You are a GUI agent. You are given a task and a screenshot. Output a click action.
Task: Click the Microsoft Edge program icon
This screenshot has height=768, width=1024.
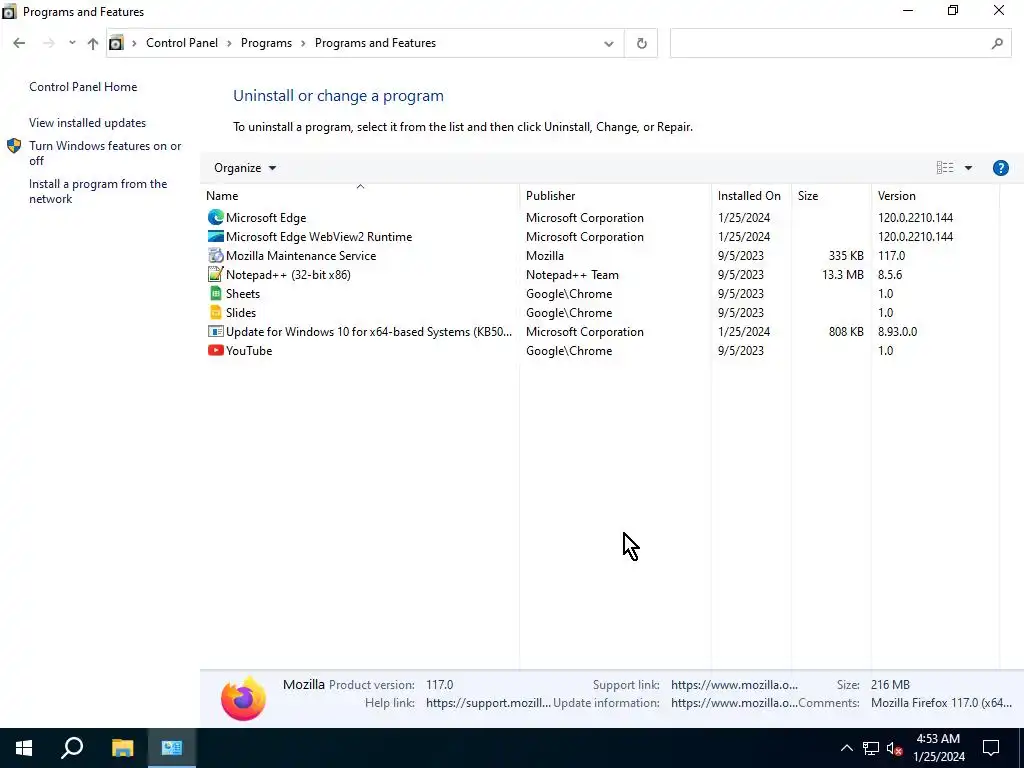pos(216,217)
